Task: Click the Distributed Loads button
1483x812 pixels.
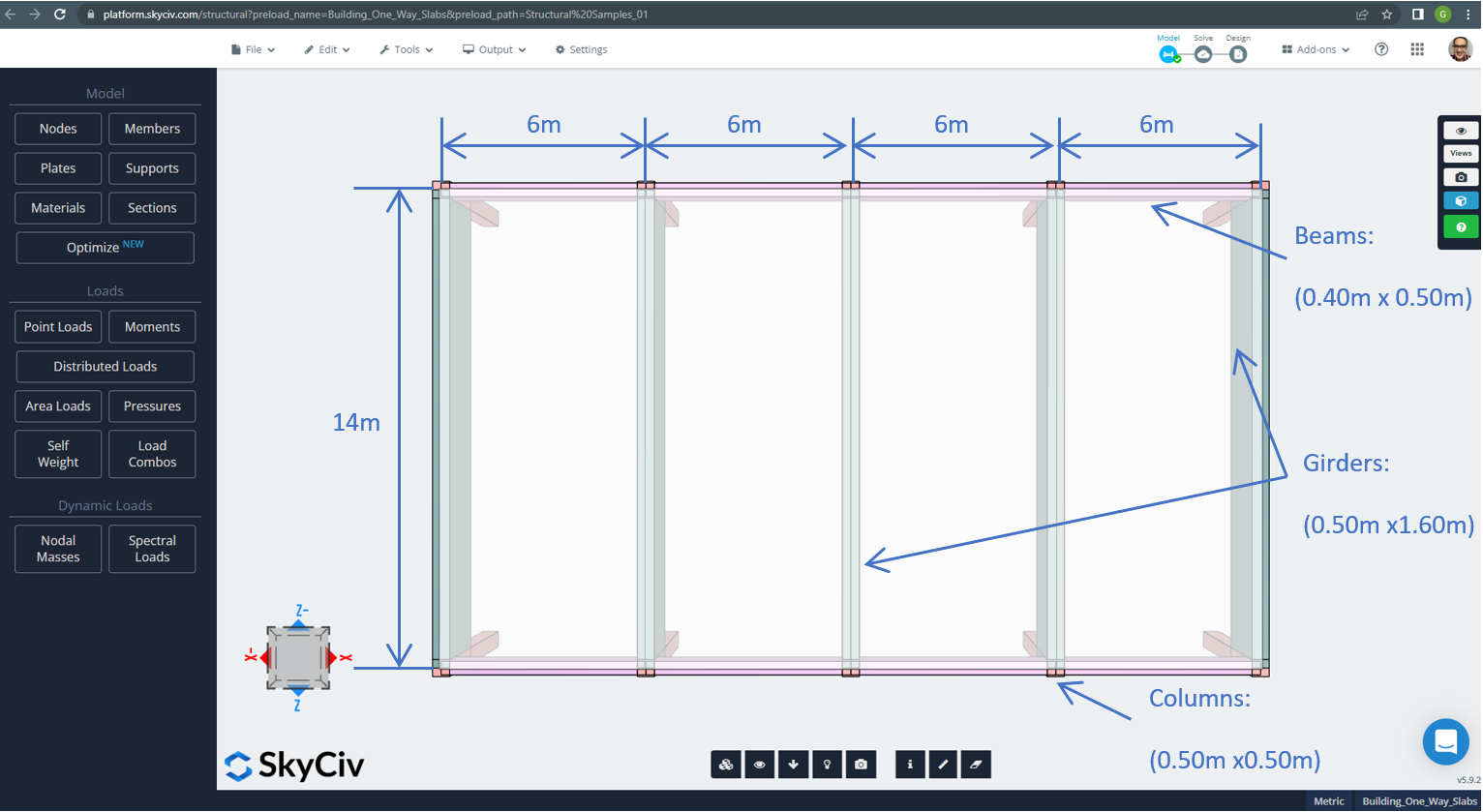Action: pyautogui.click(x=105, y=367)
